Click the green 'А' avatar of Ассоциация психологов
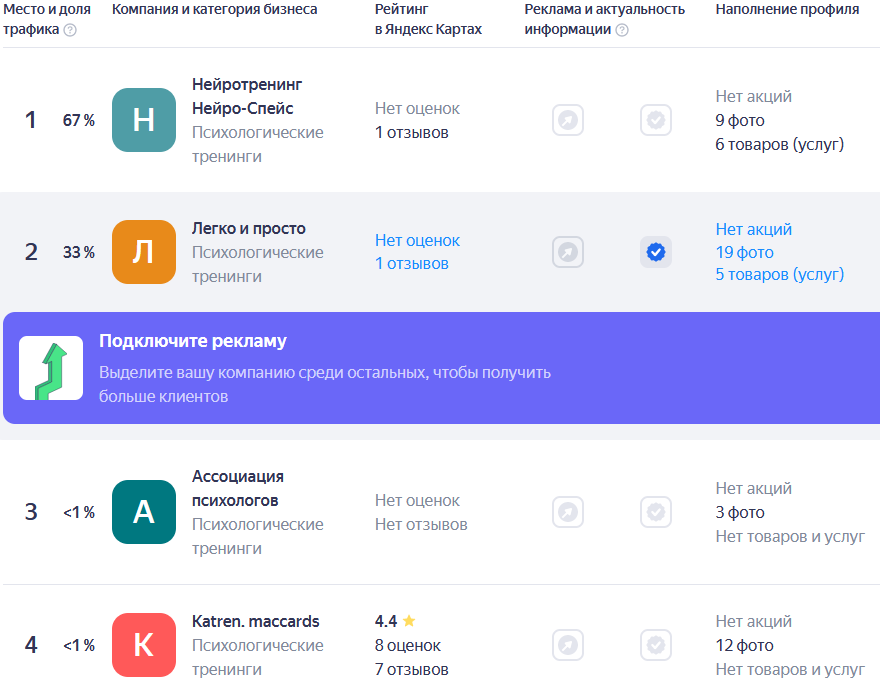 [144, 512]
